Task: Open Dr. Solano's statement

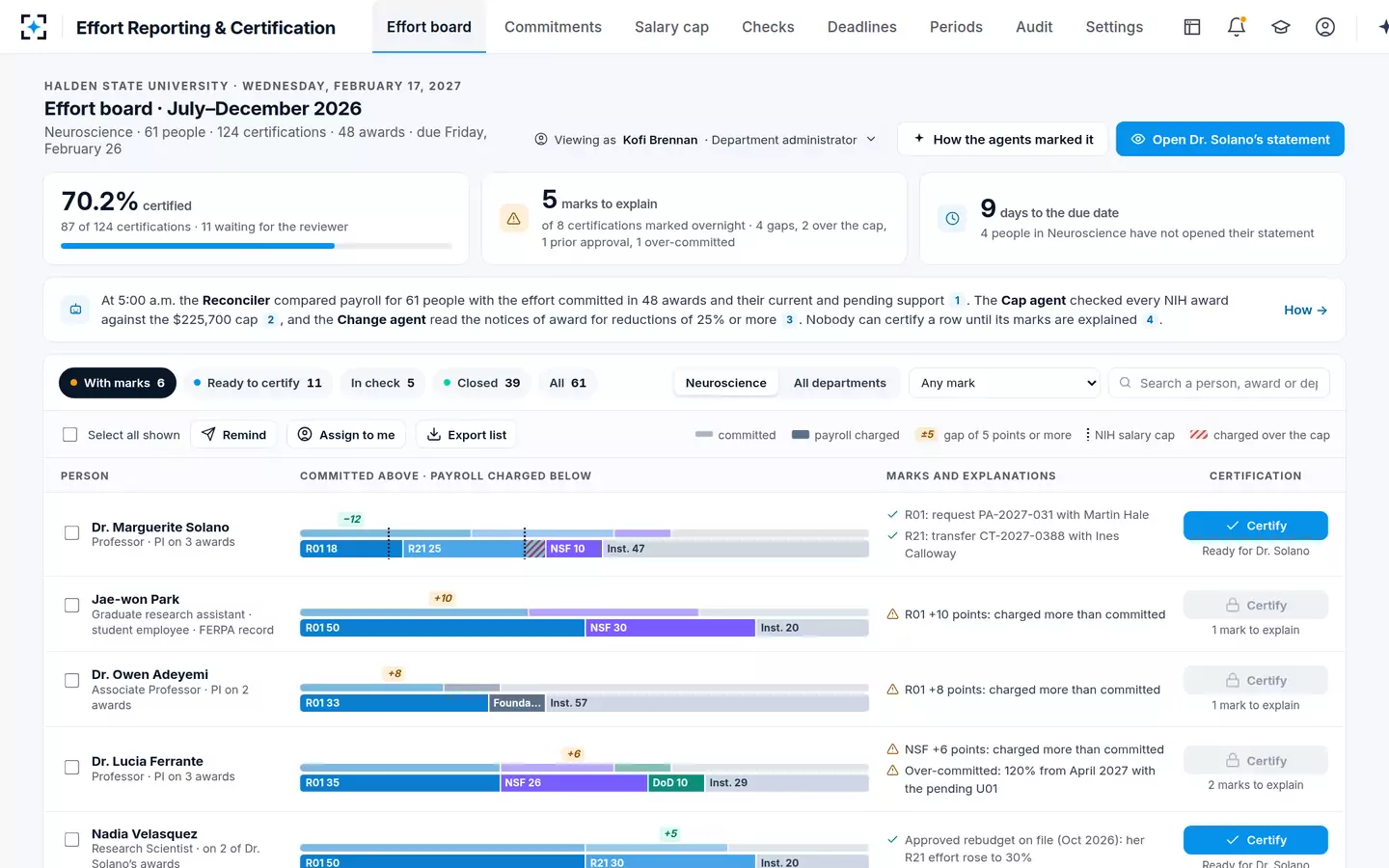Action: click(1230, 139)
